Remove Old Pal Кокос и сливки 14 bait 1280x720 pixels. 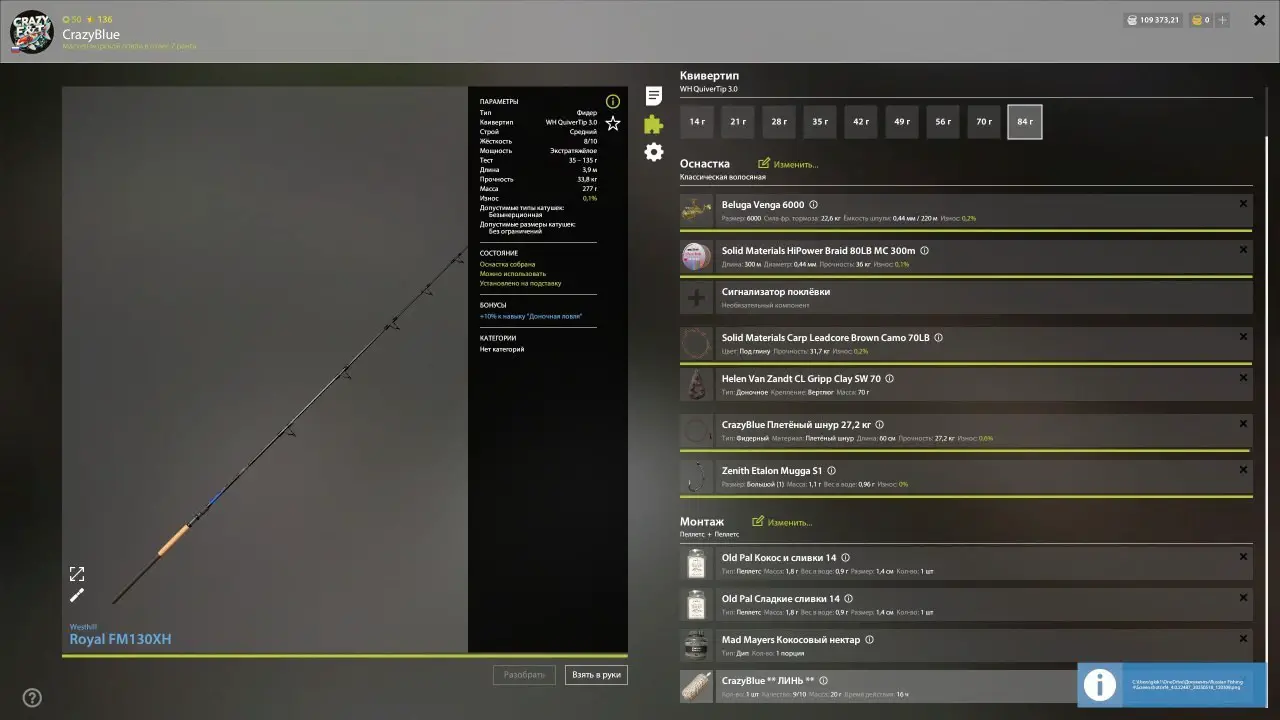pos(1243,557)
